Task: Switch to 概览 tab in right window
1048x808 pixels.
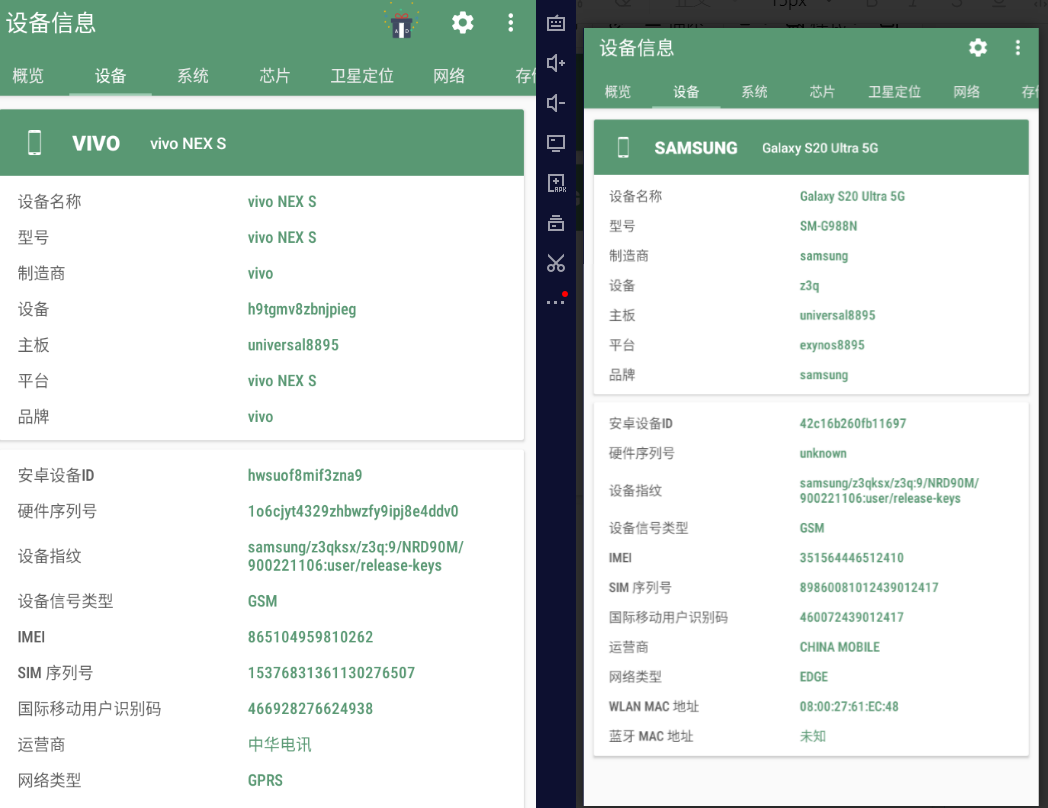Action: [x=618, y=92]
